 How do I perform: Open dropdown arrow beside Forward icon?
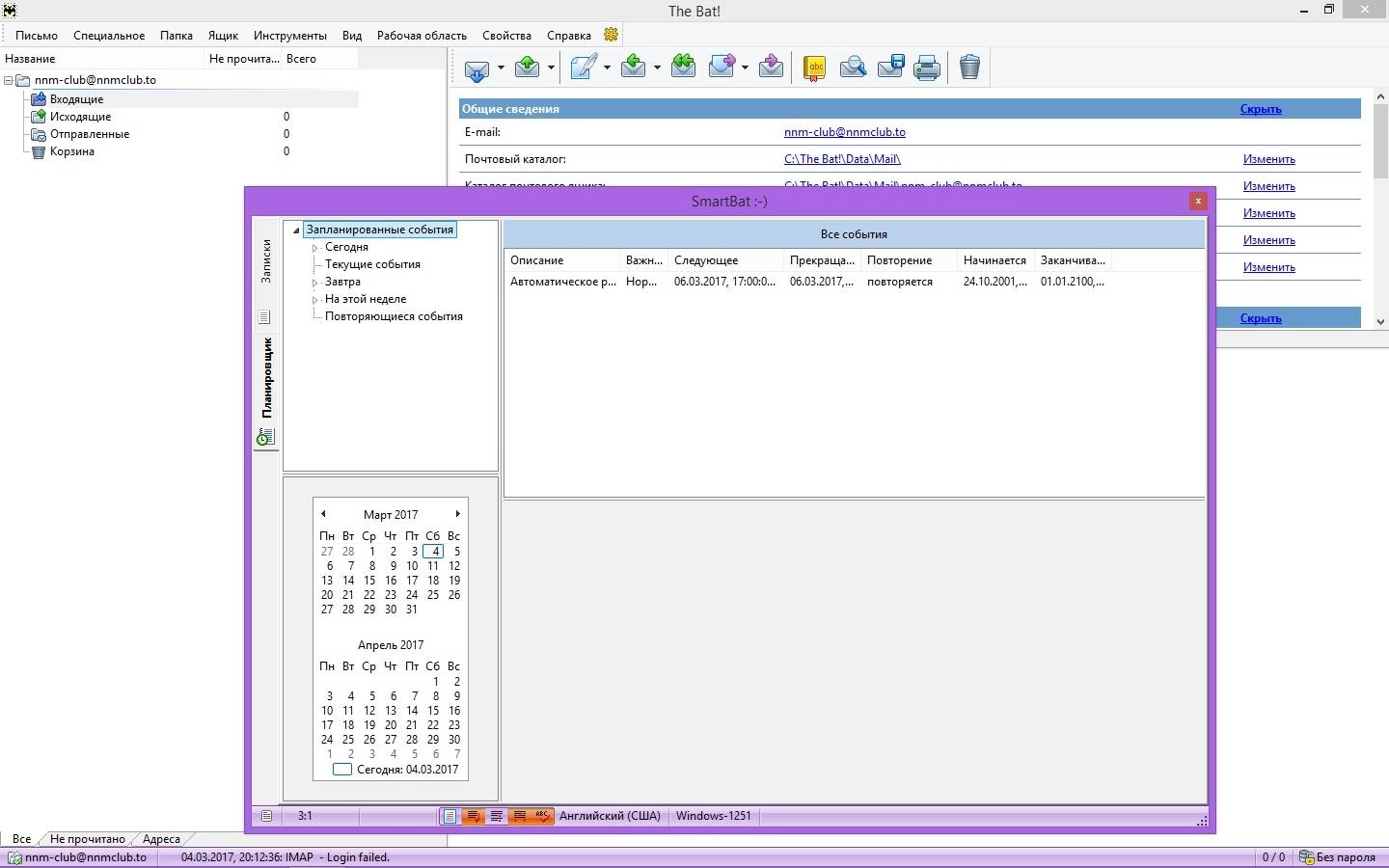(x=745, y=68)
